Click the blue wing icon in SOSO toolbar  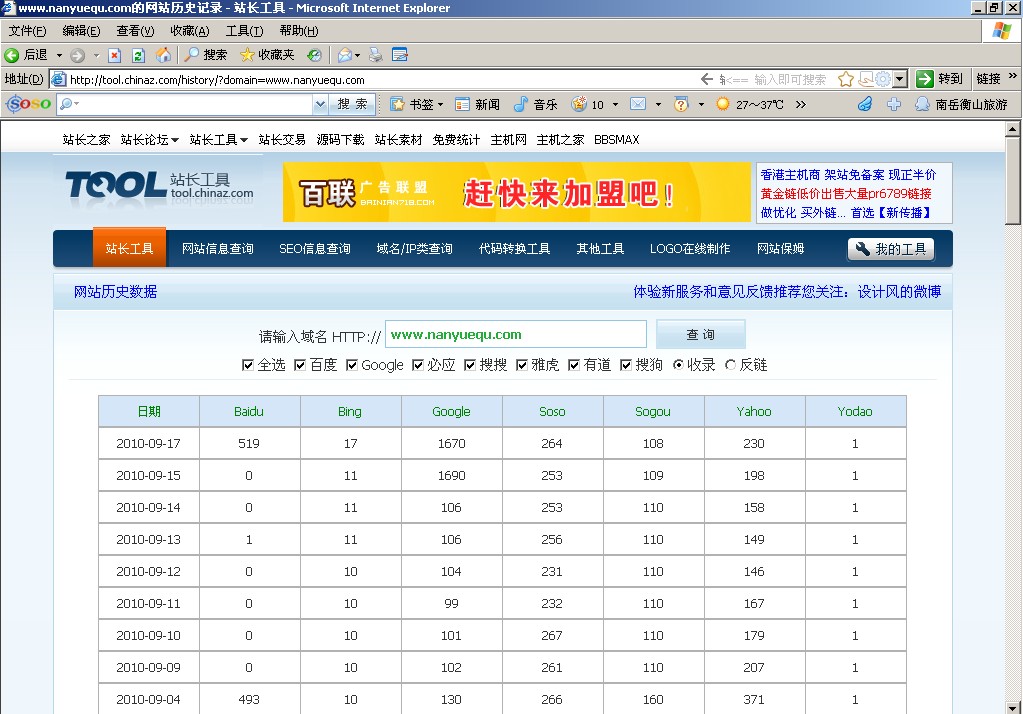click(x=865, y=104)
